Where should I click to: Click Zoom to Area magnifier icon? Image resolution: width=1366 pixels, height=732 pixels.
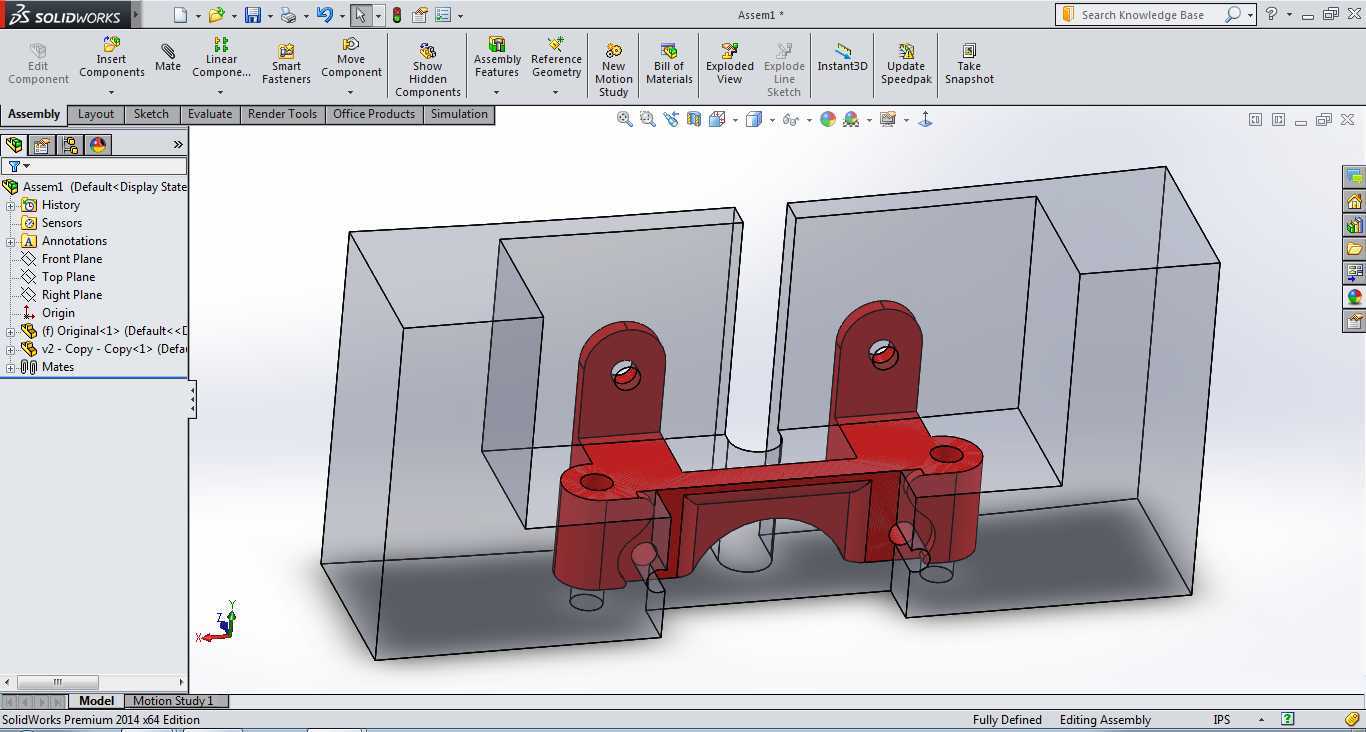coord(648,119)
